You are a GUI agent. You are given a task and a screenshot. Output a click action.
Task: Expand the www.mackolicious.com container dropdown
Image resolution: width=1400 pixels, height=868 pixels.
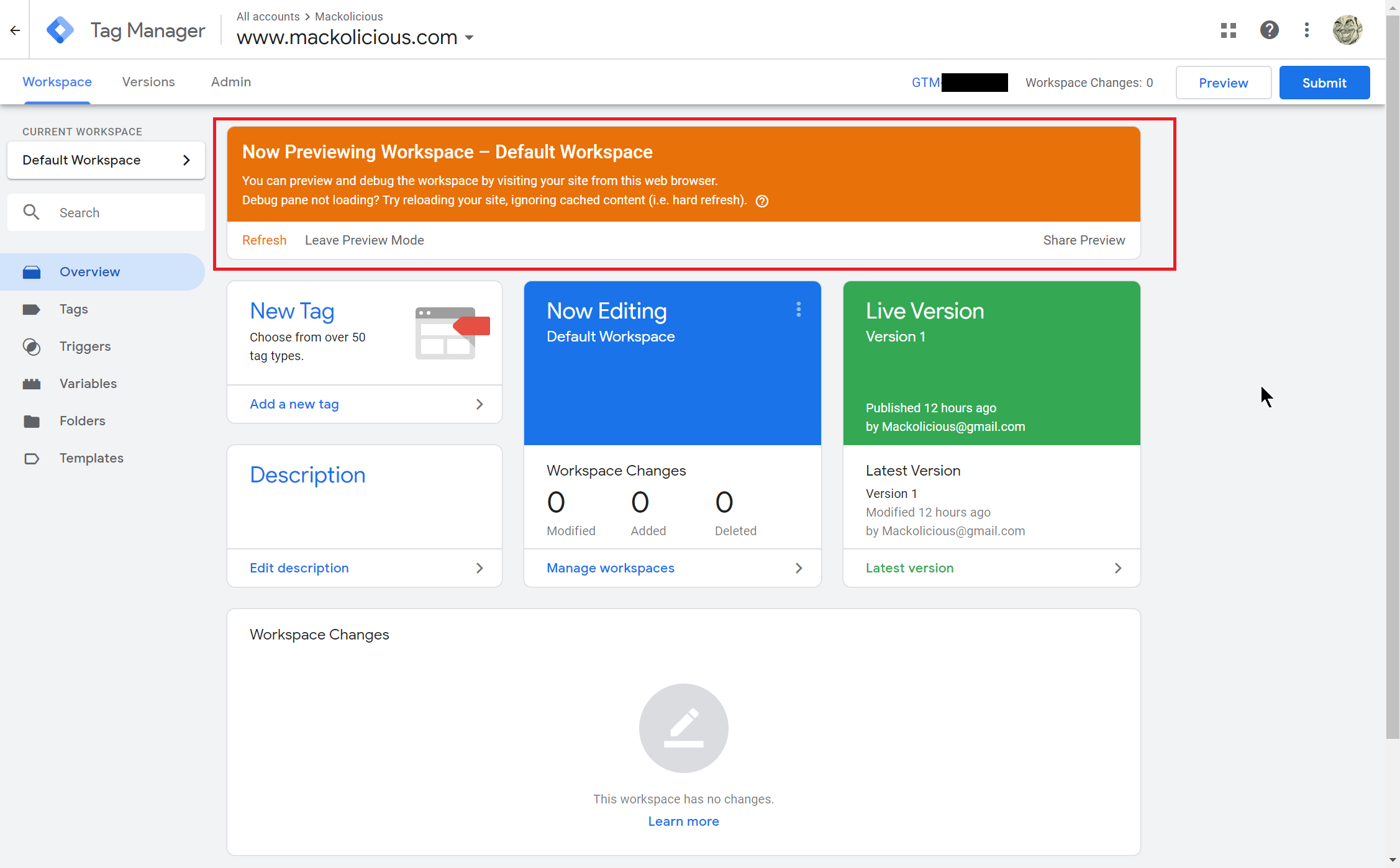click(469, 38)
